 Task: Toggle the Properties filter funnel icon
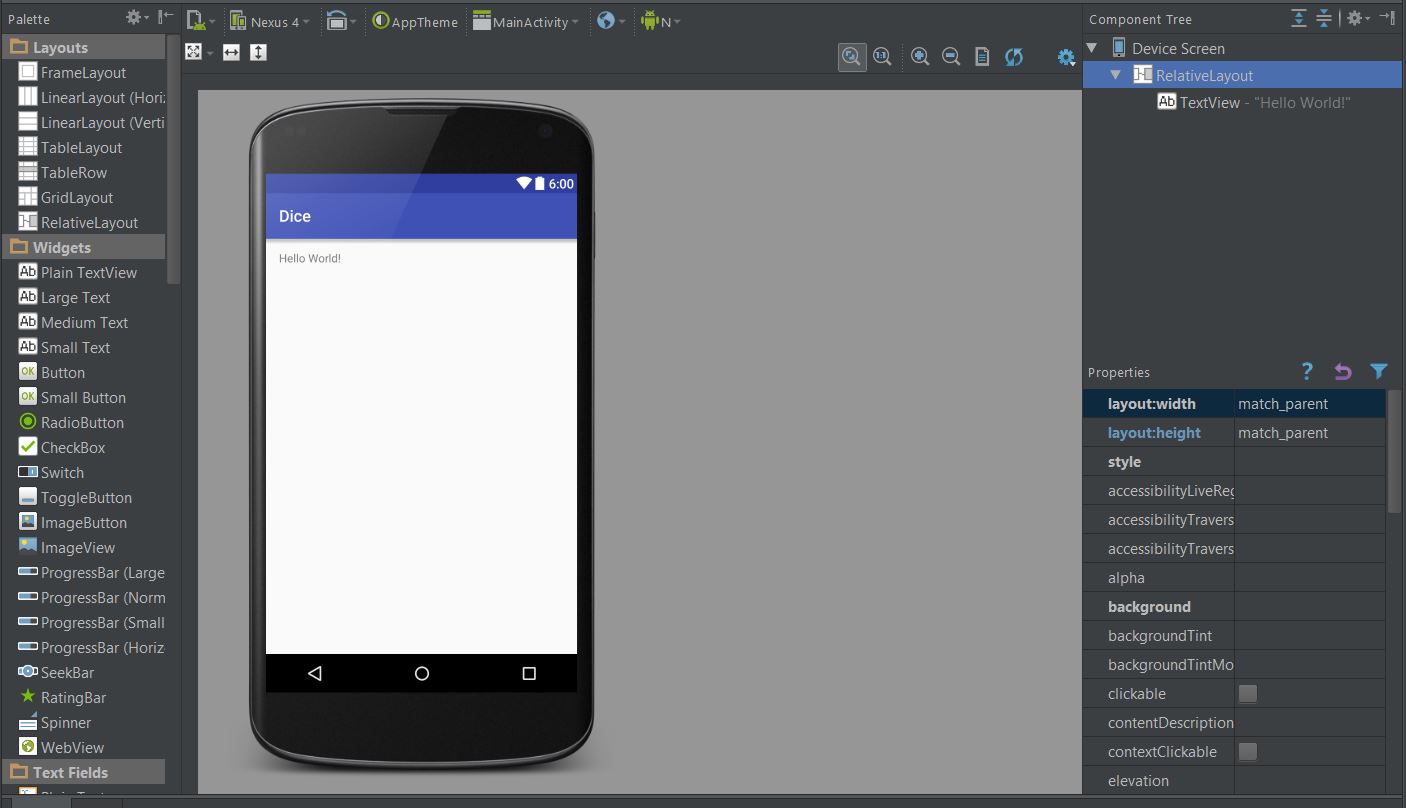point(1379,371)
